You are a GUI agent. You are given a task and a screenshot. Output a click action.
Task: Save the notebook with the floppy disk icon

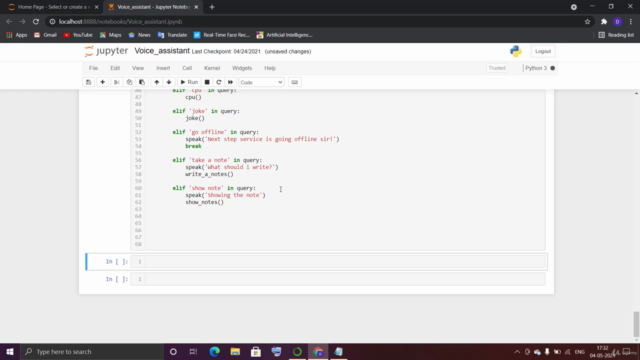[88, 82]
